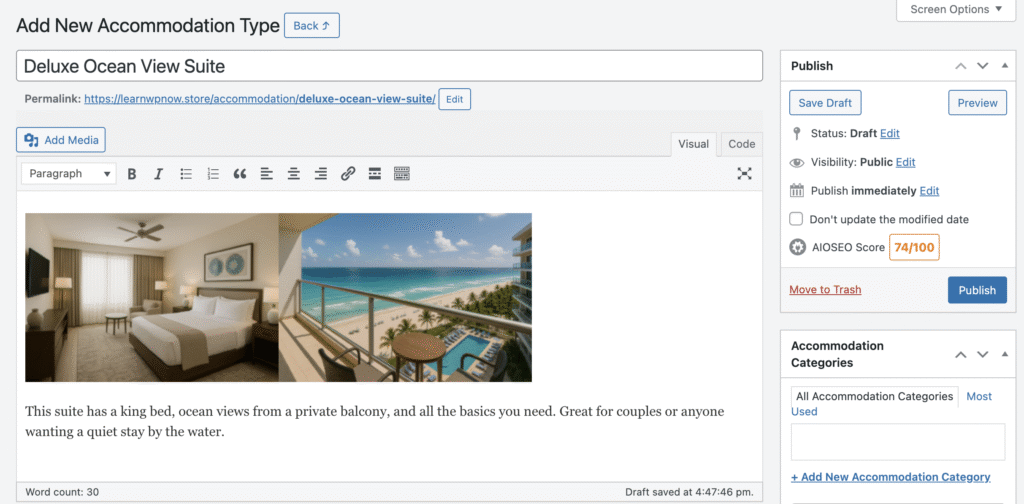Click the status pin icon

coord(796,134)
